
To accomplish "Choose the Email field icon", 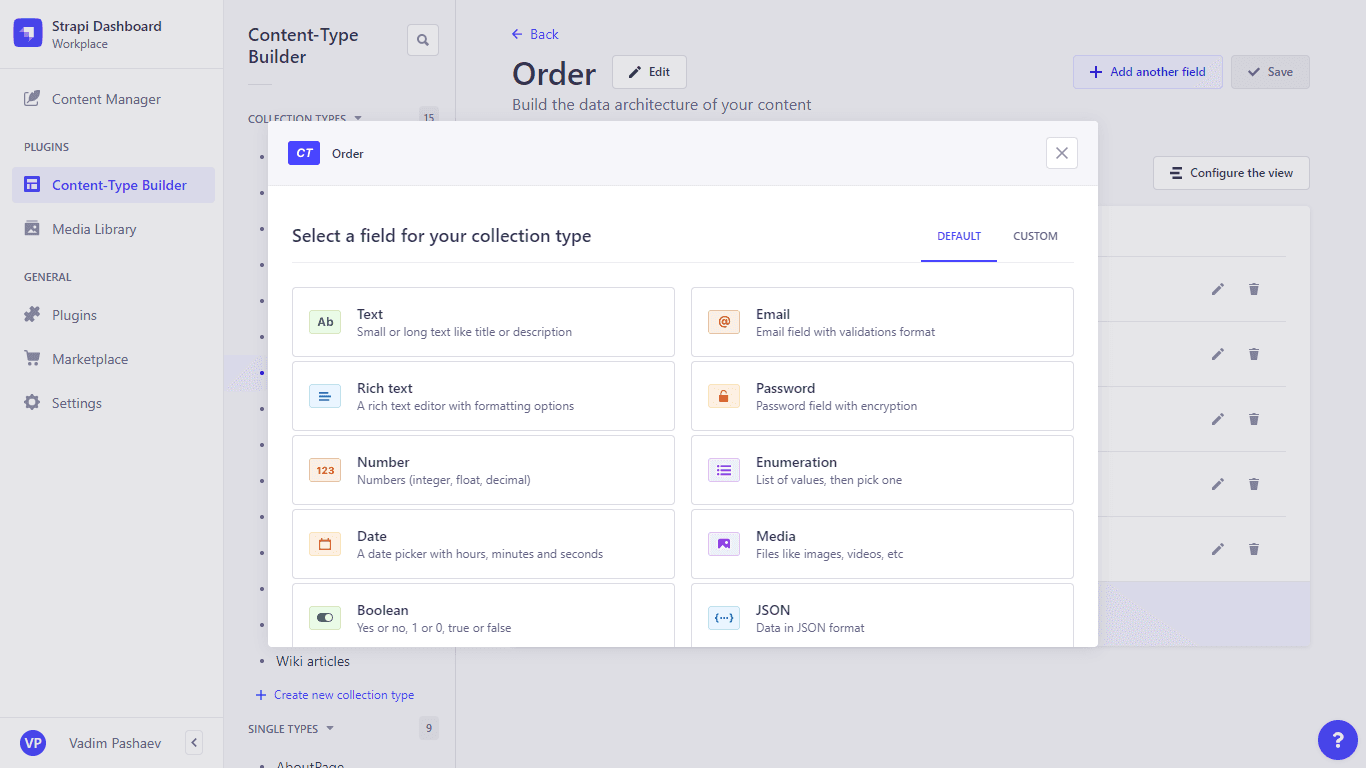I will [x=724, y=322].
